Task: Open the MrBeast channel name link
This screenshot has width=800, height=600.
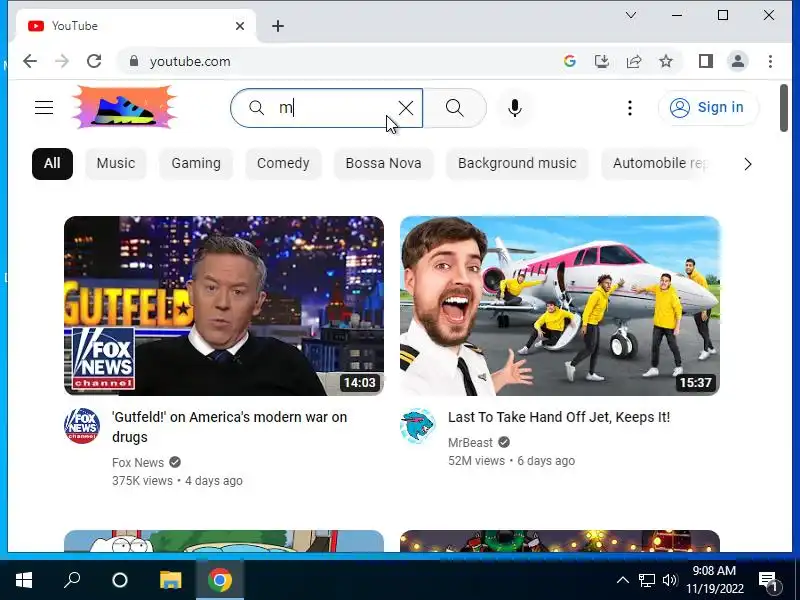Action: 470,442
